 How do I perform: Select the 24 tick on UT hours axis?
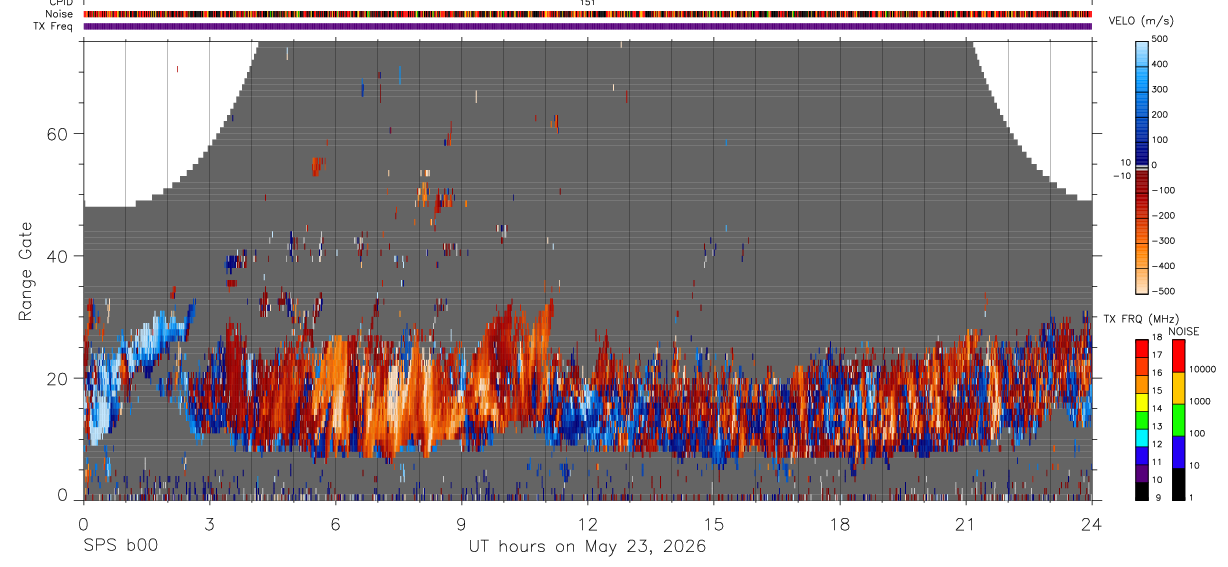[1091, 524]
